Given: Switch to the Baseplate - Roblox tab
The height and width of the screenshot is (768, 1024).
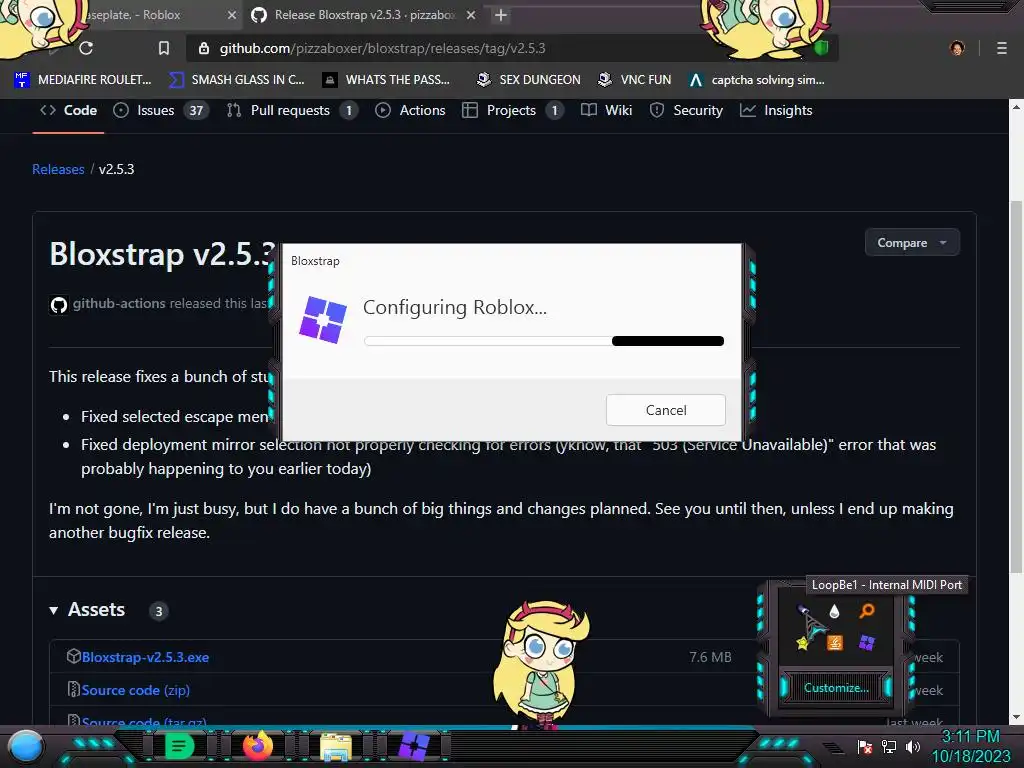Looking at the screenshot, I should click(133, 15).
